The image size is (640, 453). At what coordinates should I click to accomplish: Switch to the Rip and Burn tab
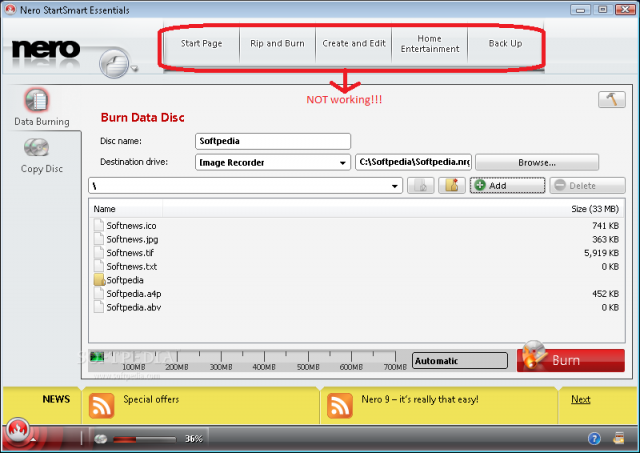(x=278, y=44)
